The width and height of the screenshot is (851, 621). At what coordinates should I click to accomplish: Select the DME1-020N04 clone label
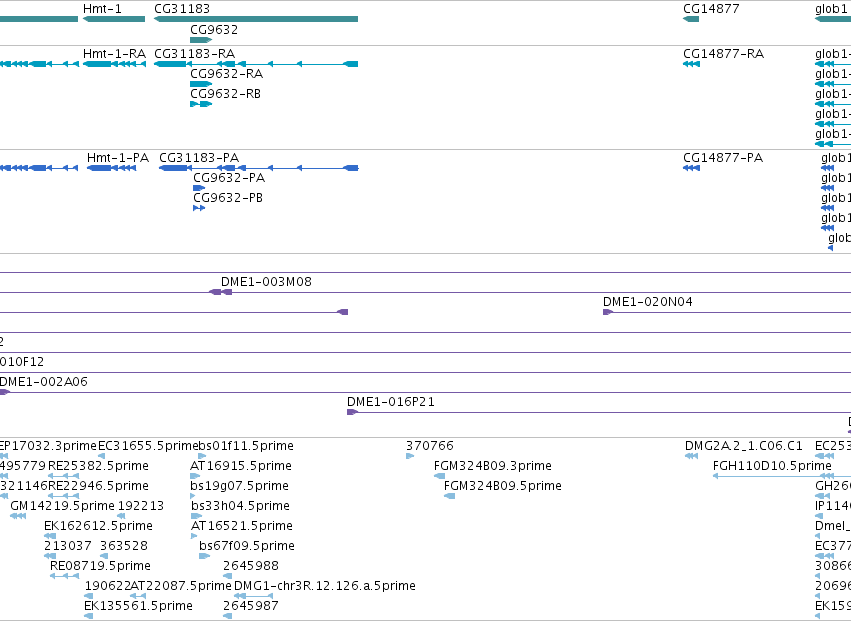[647, 302]
